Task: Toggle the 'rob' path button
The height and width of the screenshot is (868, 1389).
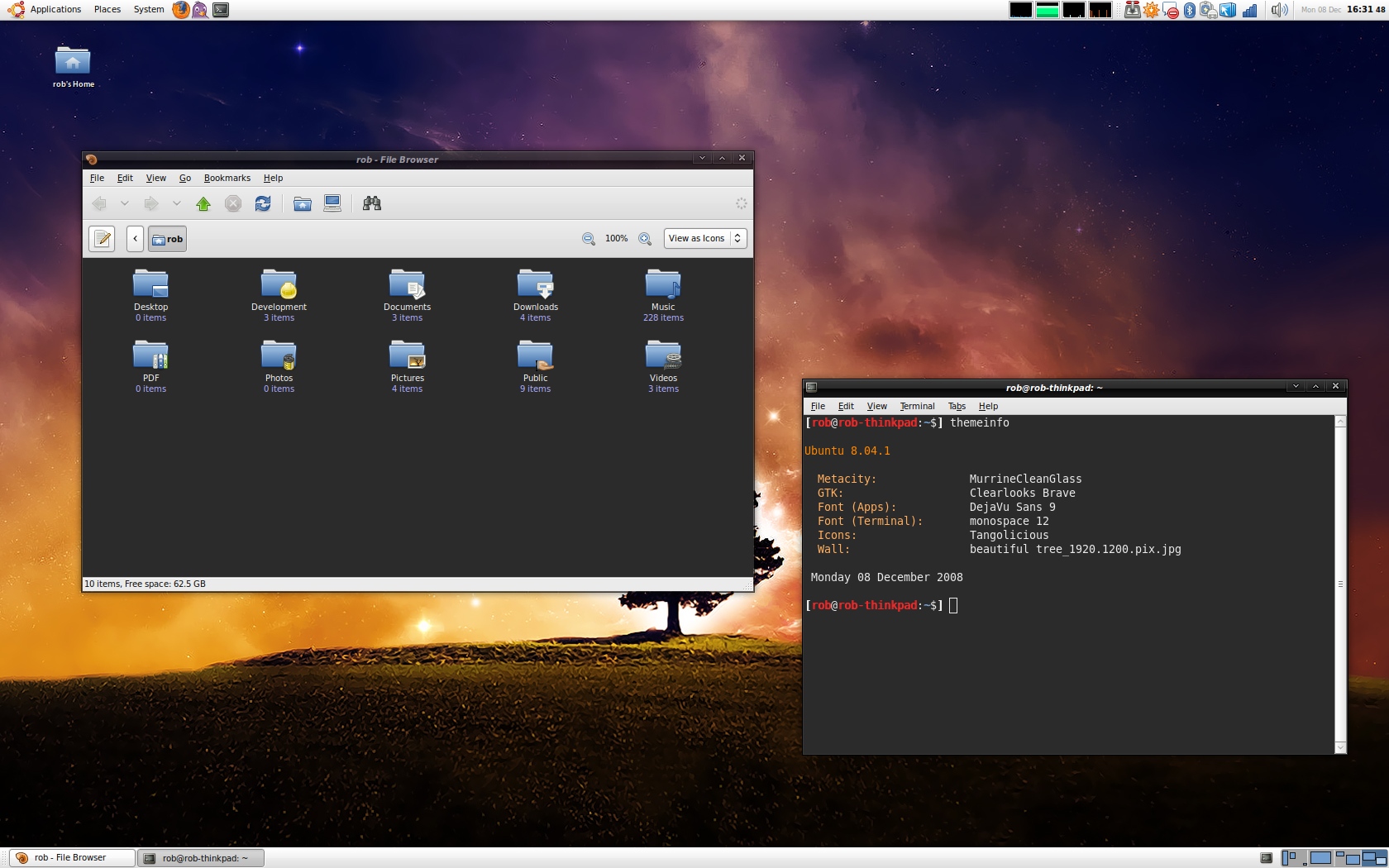Action: (x=168, y=239)
